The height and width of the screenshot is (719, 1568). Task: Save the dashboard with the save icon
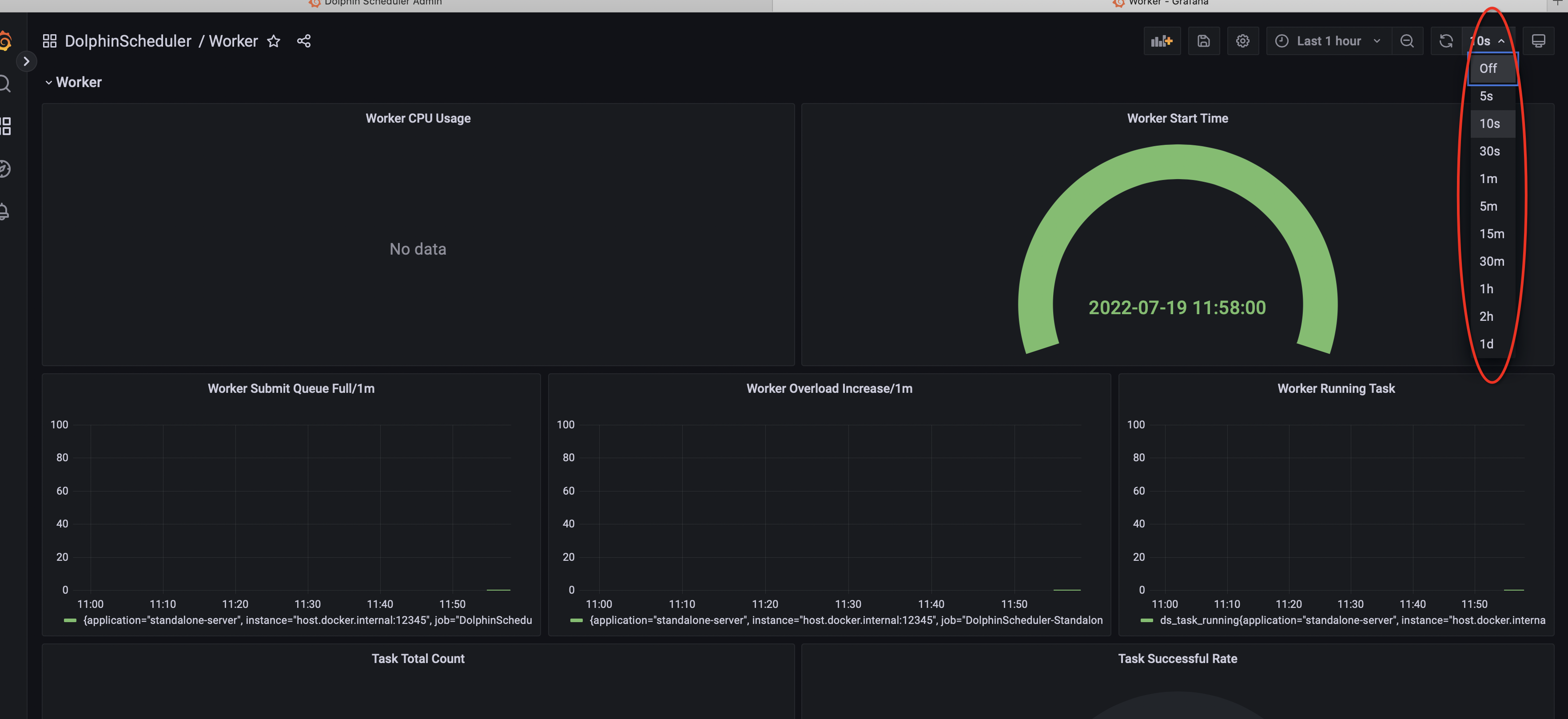coord(1203,41)
